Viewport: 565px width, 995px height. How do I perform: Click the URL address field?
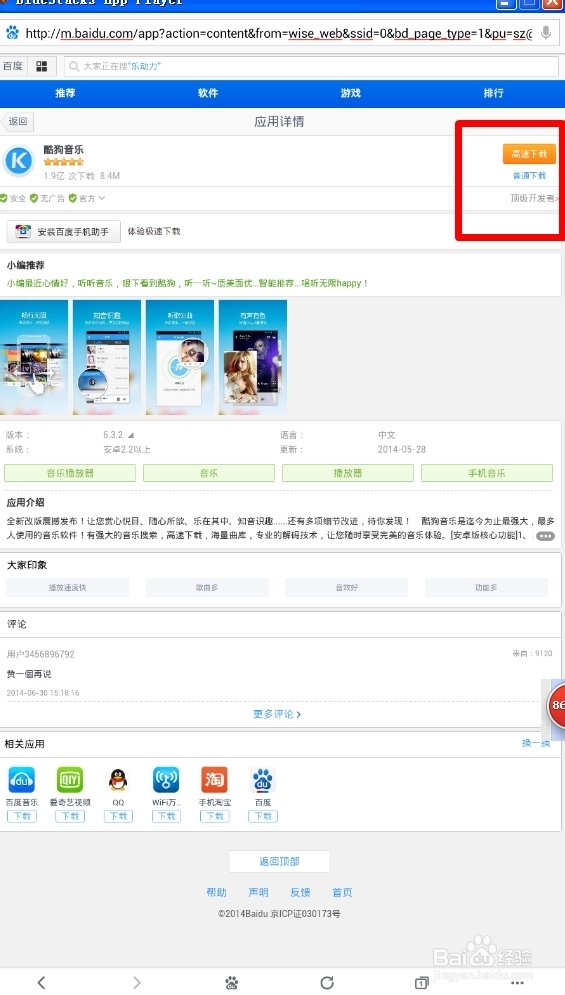pyautogui.click(x=279, y=33)
